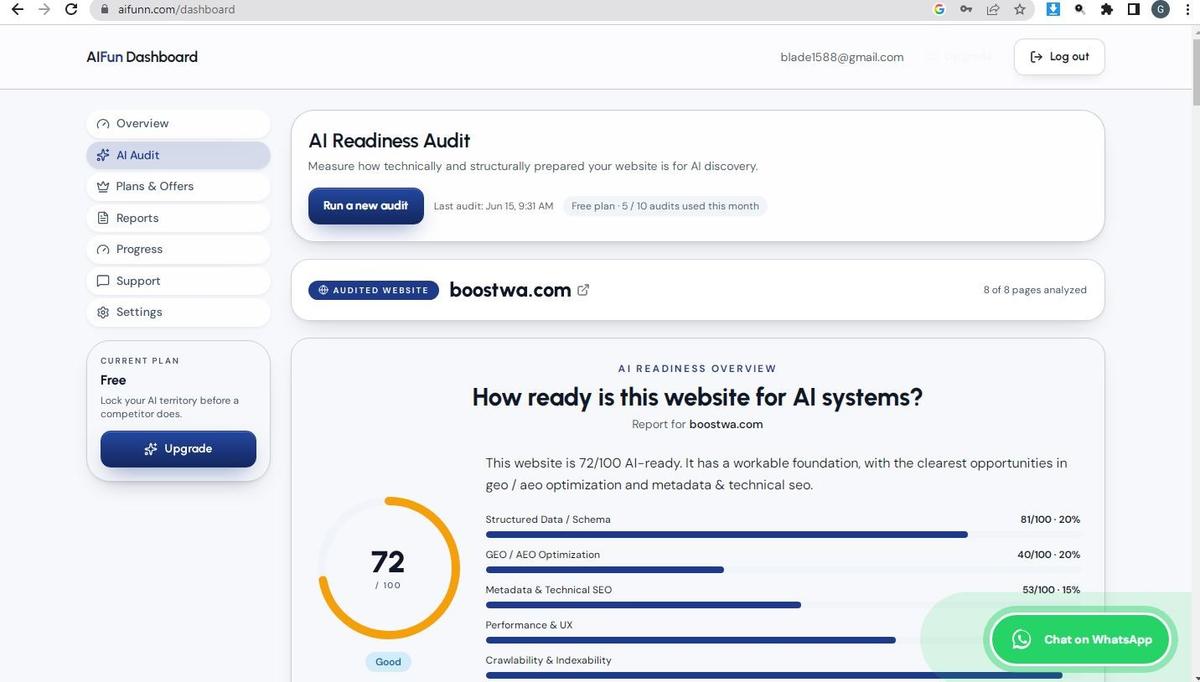
Task: Click the AIFun Dashboard logo
Action: [x=142, y=57]
